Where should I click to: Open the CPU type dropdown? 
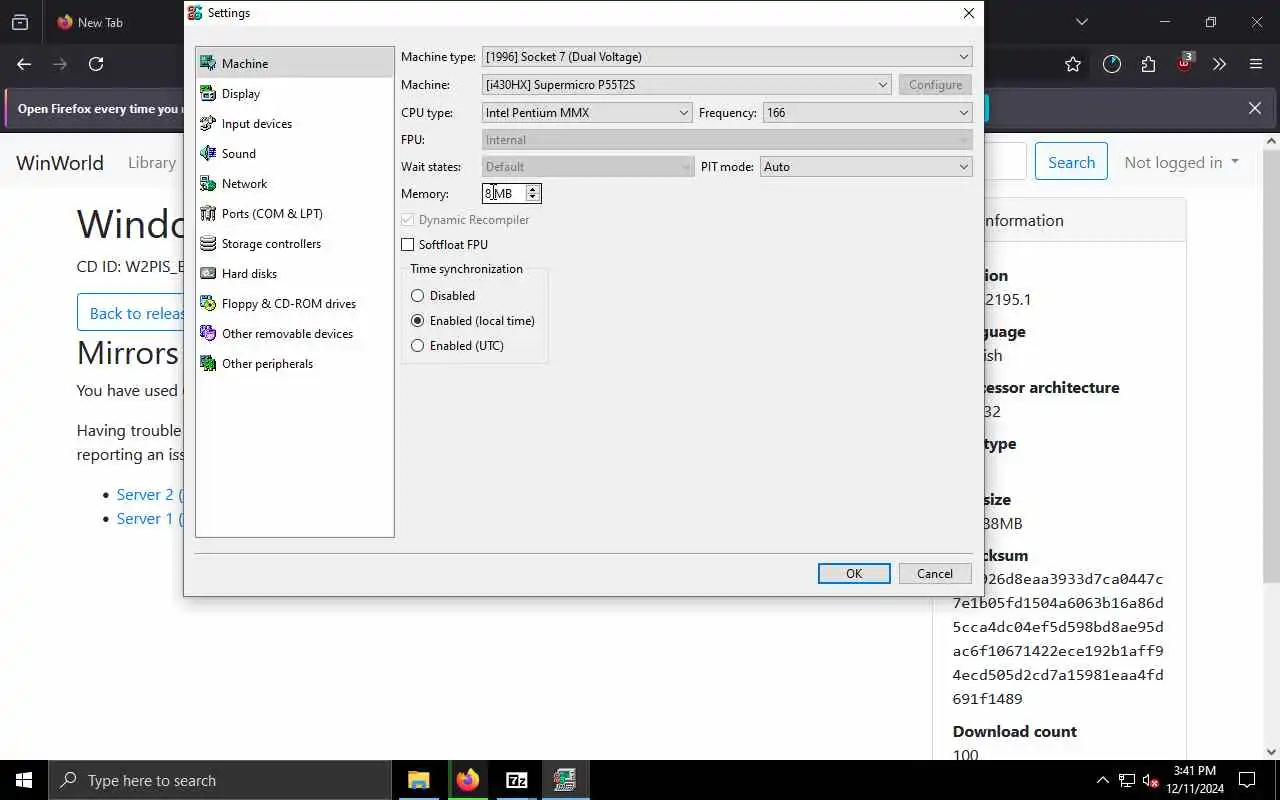pos(587,113)
